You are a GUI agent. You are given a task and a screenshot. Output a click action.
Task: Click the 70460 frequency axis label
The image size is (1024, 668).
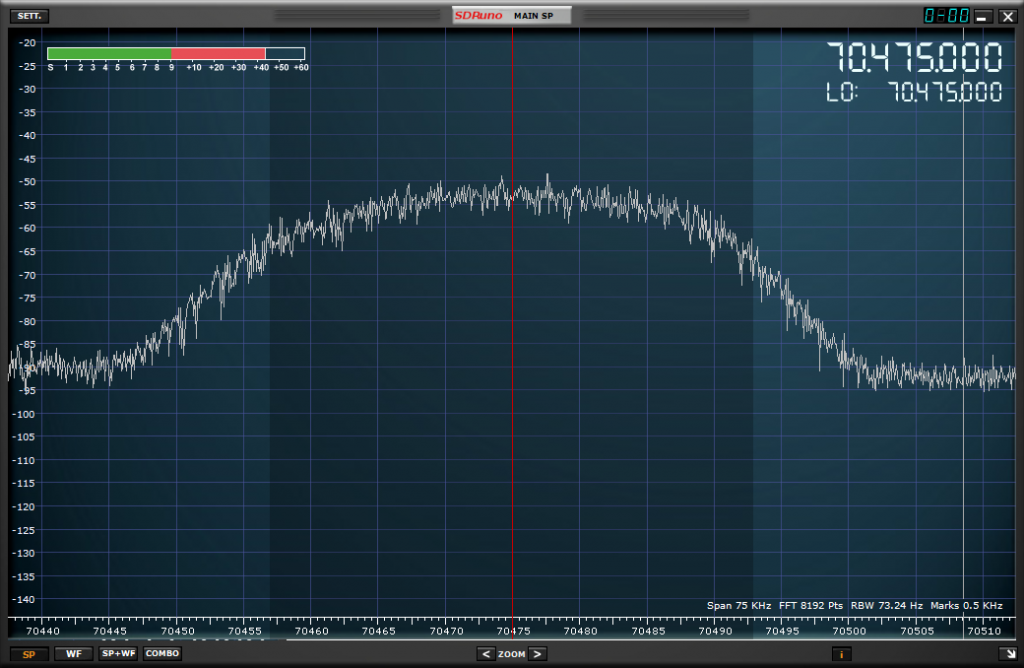312,631
